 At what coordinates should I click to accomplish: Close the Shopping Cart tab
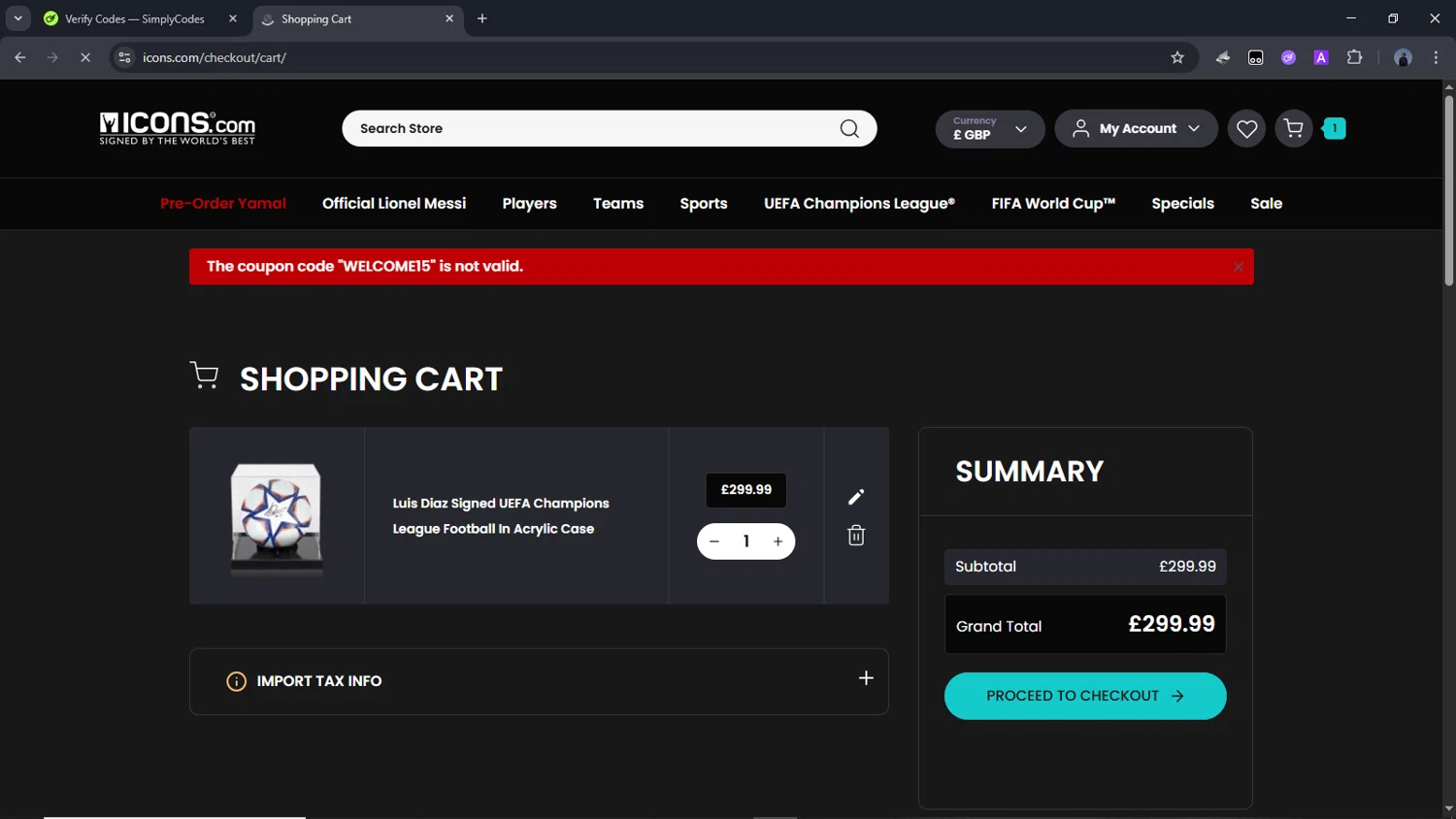point(449,18)
